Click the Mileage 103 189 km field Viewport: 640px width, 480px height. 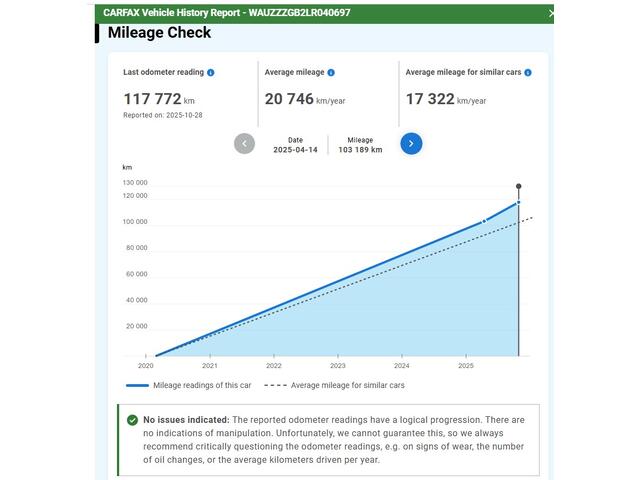point(360,145)
